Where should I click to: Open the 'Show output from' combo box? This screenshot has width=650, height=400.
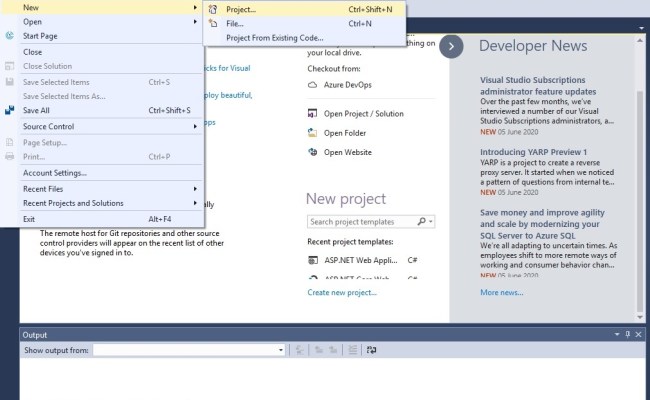click(x=189, y=350)
